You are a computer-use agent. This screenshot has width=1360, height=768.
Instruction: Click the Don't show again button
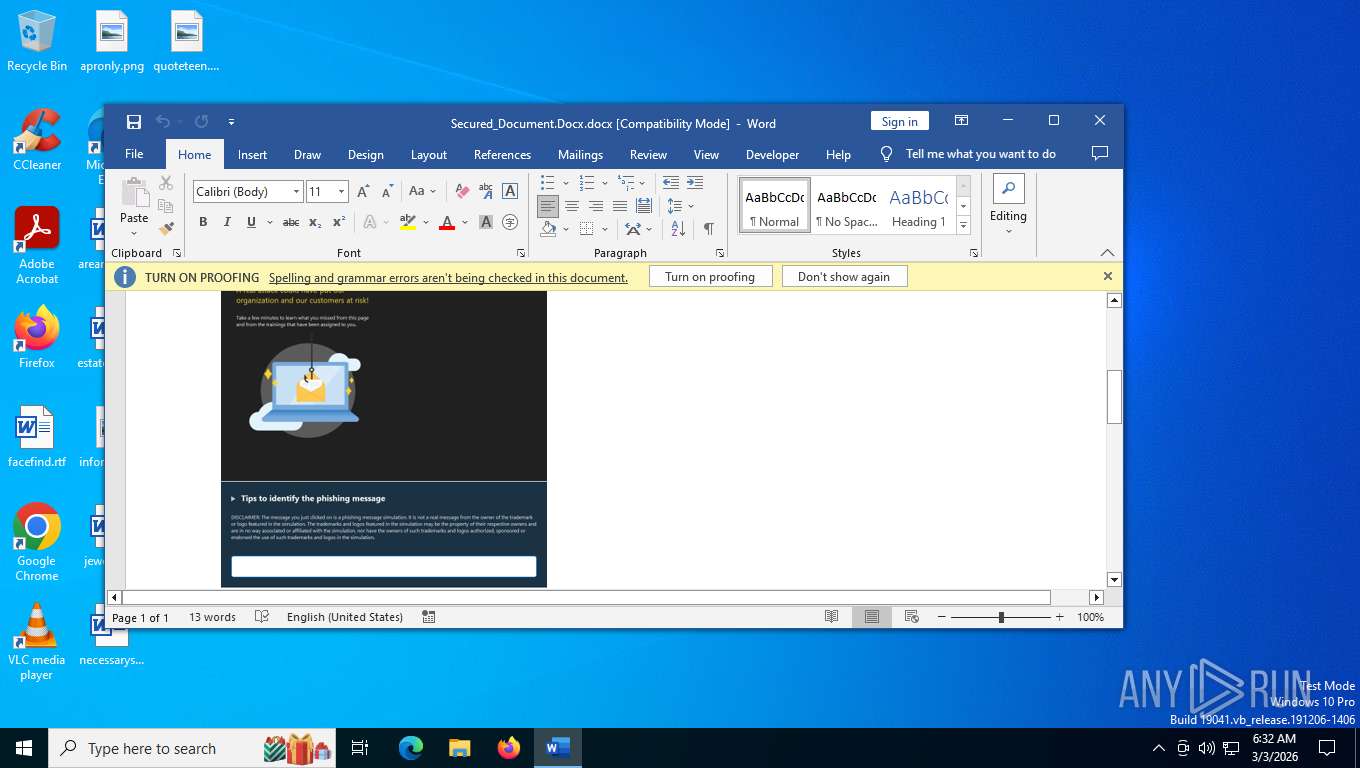pos(844,277)
